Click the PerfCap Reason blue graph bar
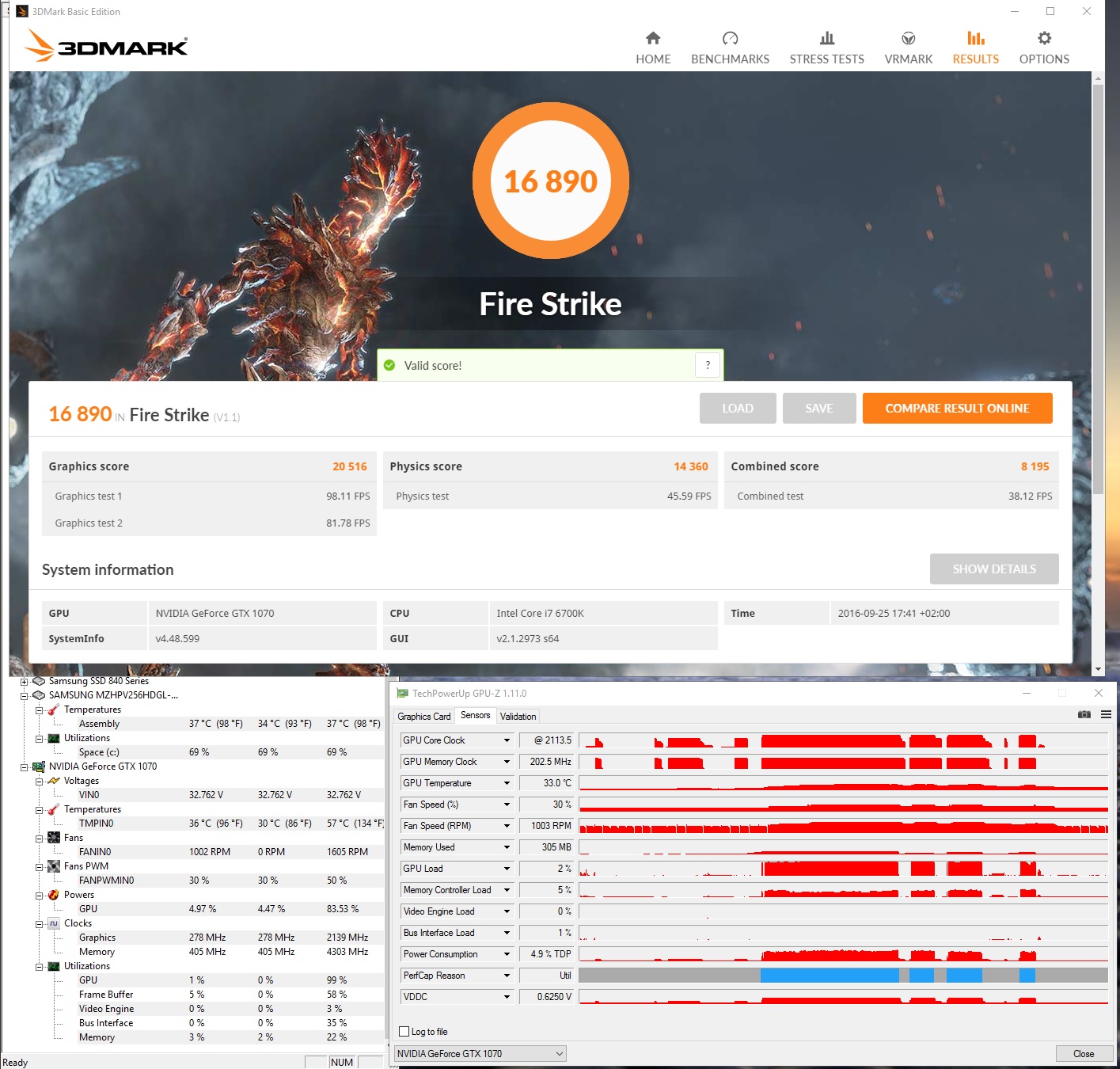This screenshot has width=1120, height=1069. click(830, 976)
